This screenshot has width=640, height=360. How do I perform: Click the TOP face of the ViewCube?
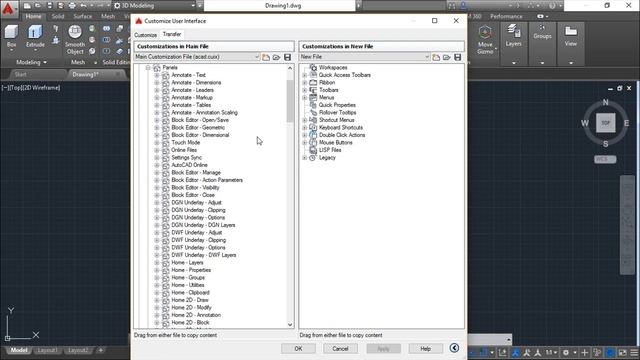[x=605, y=123]
